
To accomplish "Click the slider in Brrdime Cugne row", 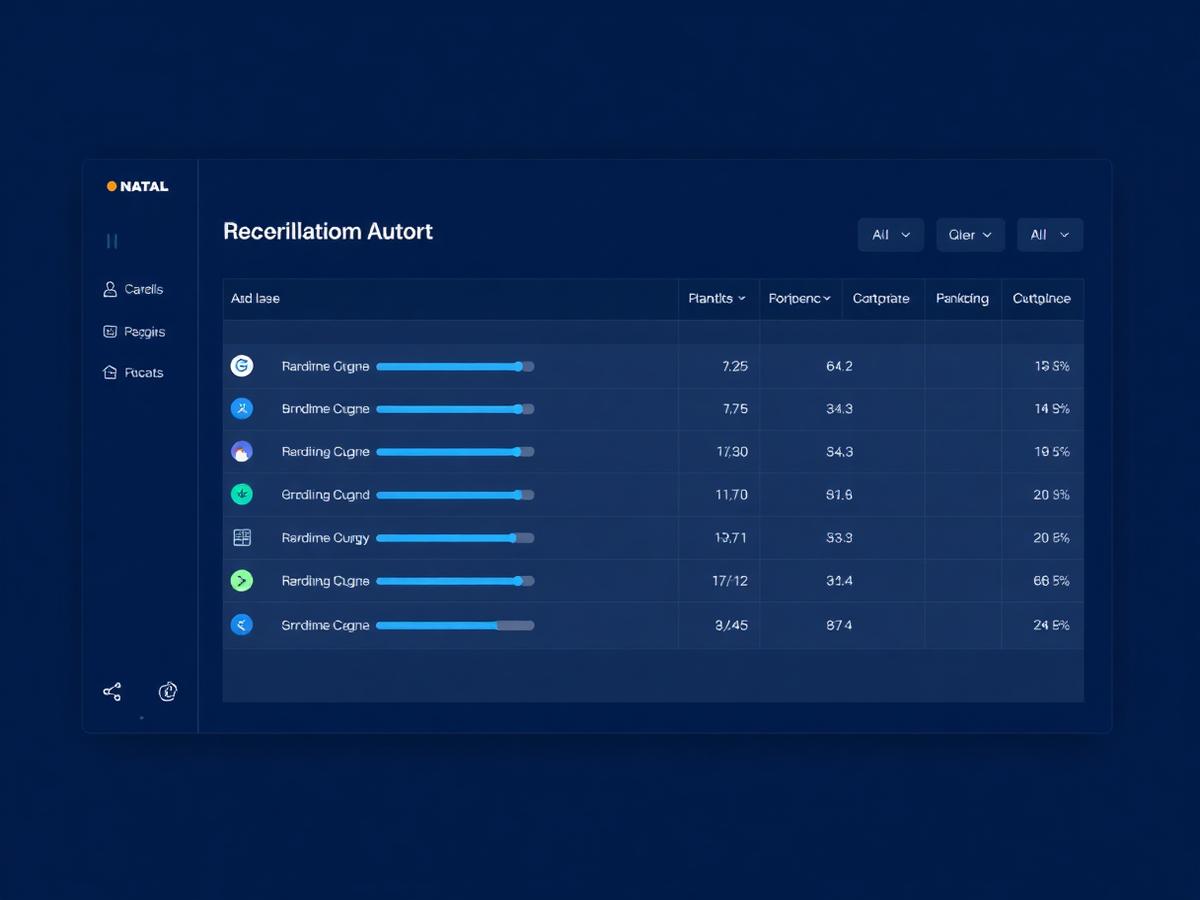I will tap(455, 409).
